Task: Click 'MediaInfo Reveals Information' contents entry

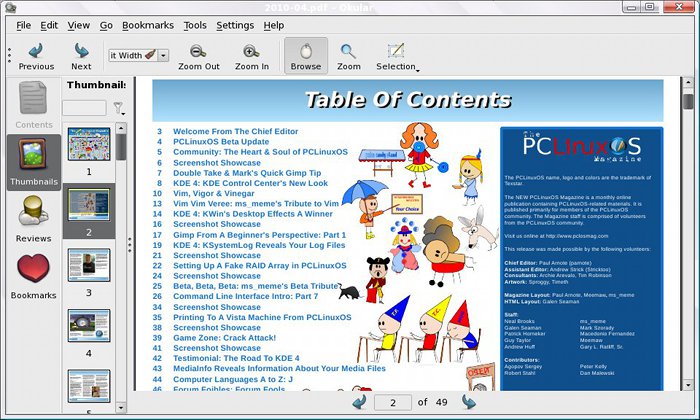Action: 279,368
